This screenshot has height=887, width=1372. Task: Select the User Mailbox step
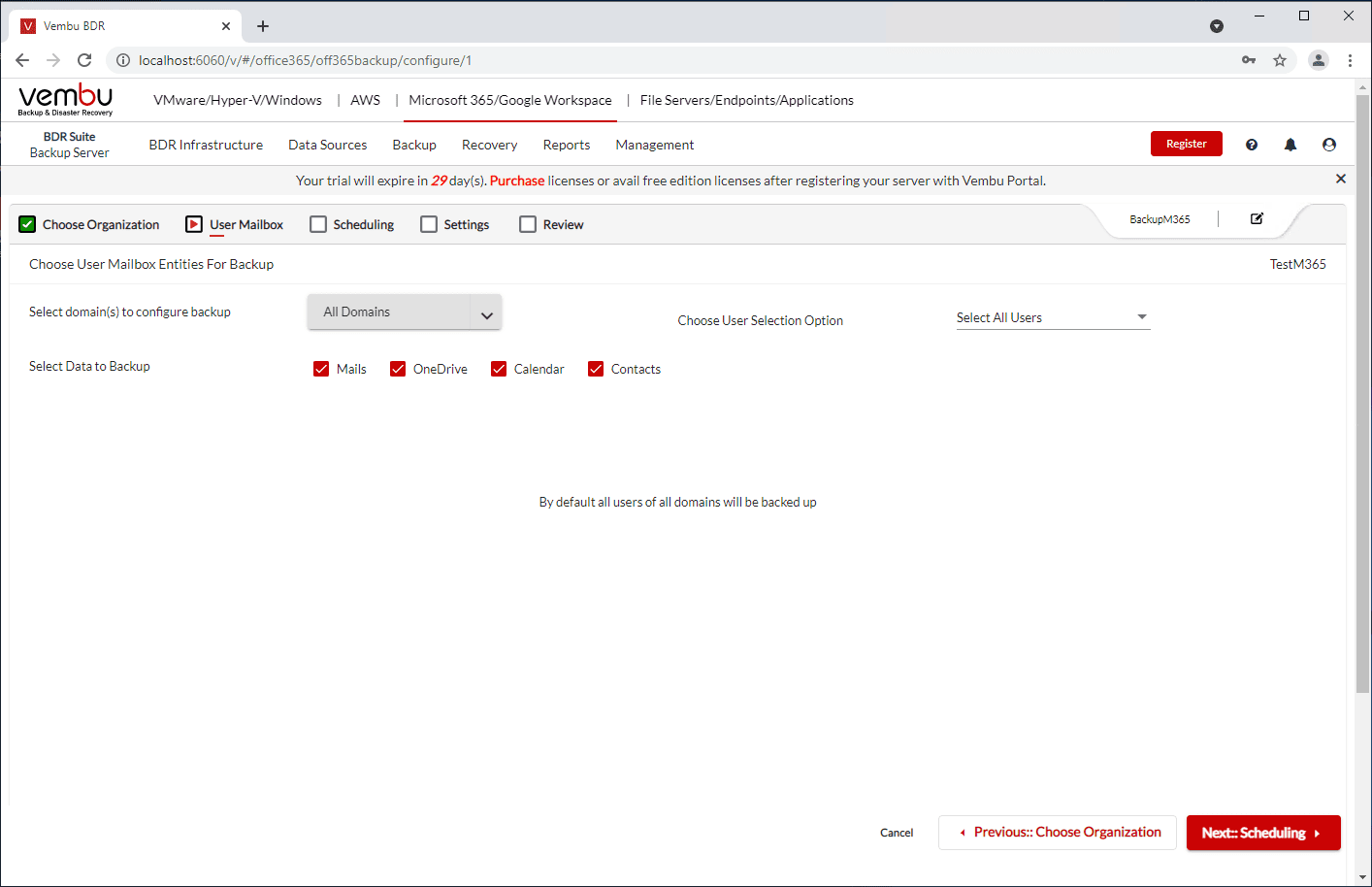(x=235, y=224)
